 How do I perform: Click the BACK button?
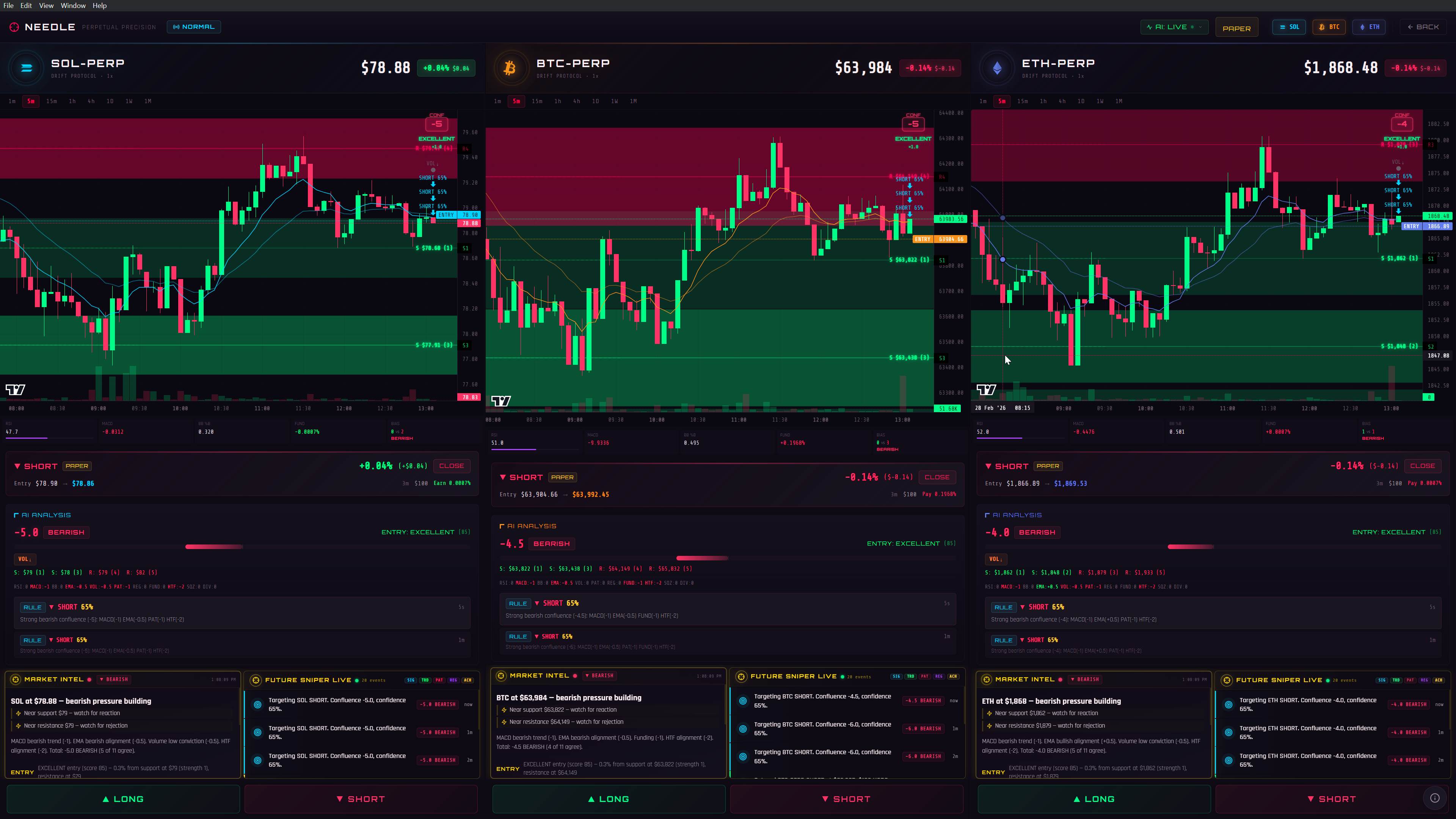1424,27
